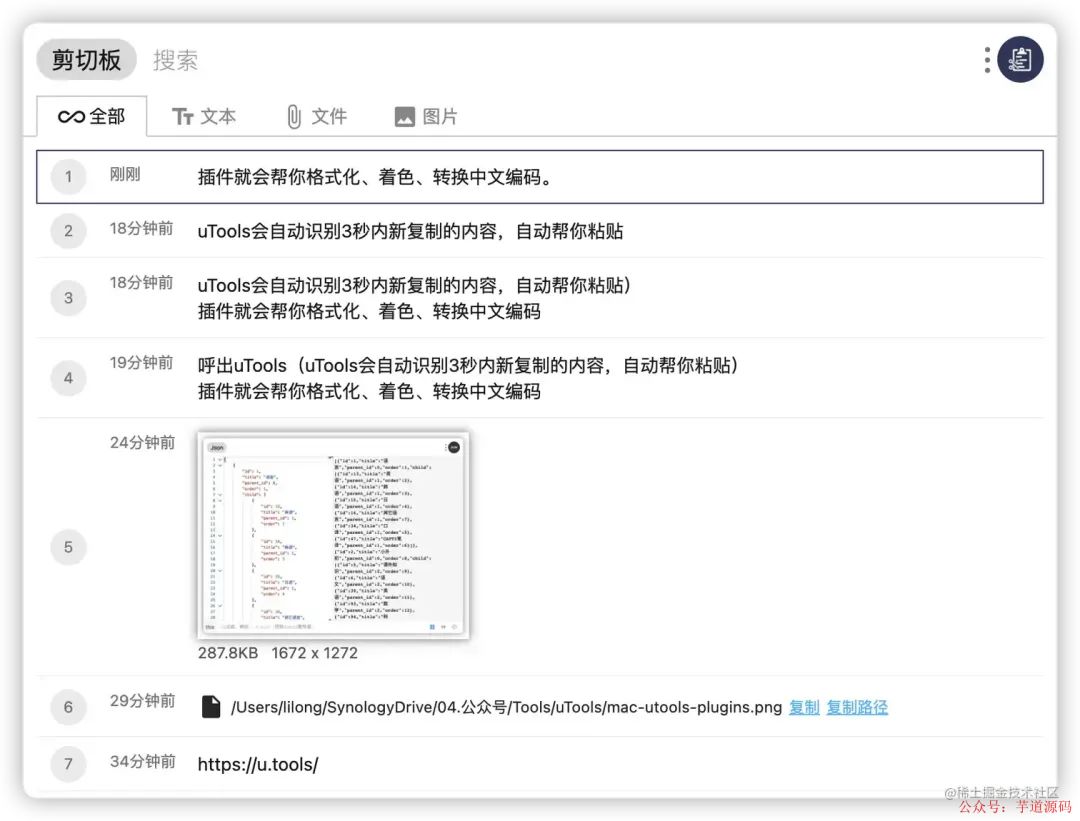Click the 34分钟前 timestamp
This screenshot has width=1080, height=821.
click(143, 761)
